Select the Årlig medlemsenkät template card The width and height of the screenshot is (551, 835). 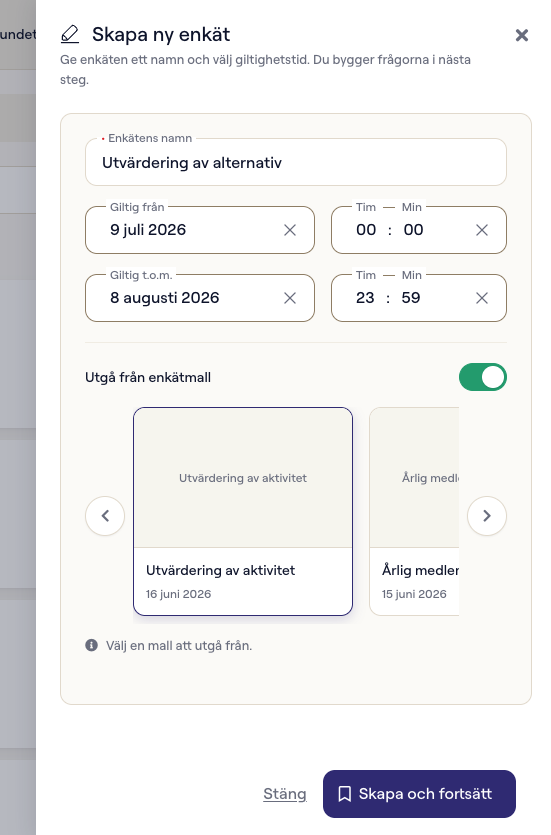click(x=414, y=511)
